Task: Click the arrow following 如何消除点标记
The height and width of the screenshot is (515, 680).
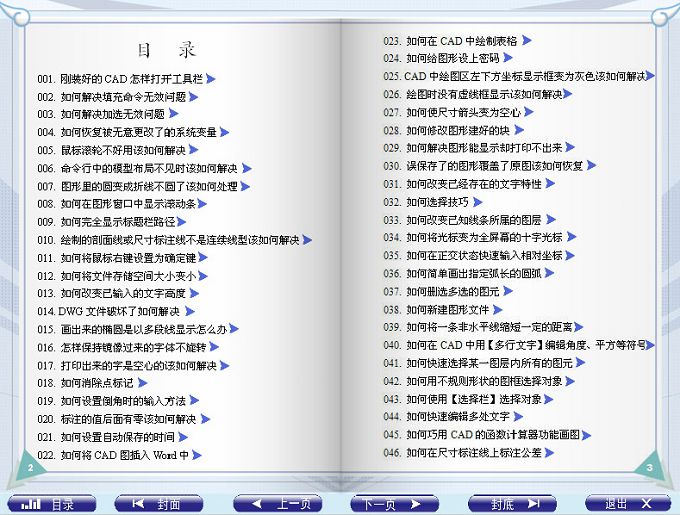Action: [x=143, y=383]
